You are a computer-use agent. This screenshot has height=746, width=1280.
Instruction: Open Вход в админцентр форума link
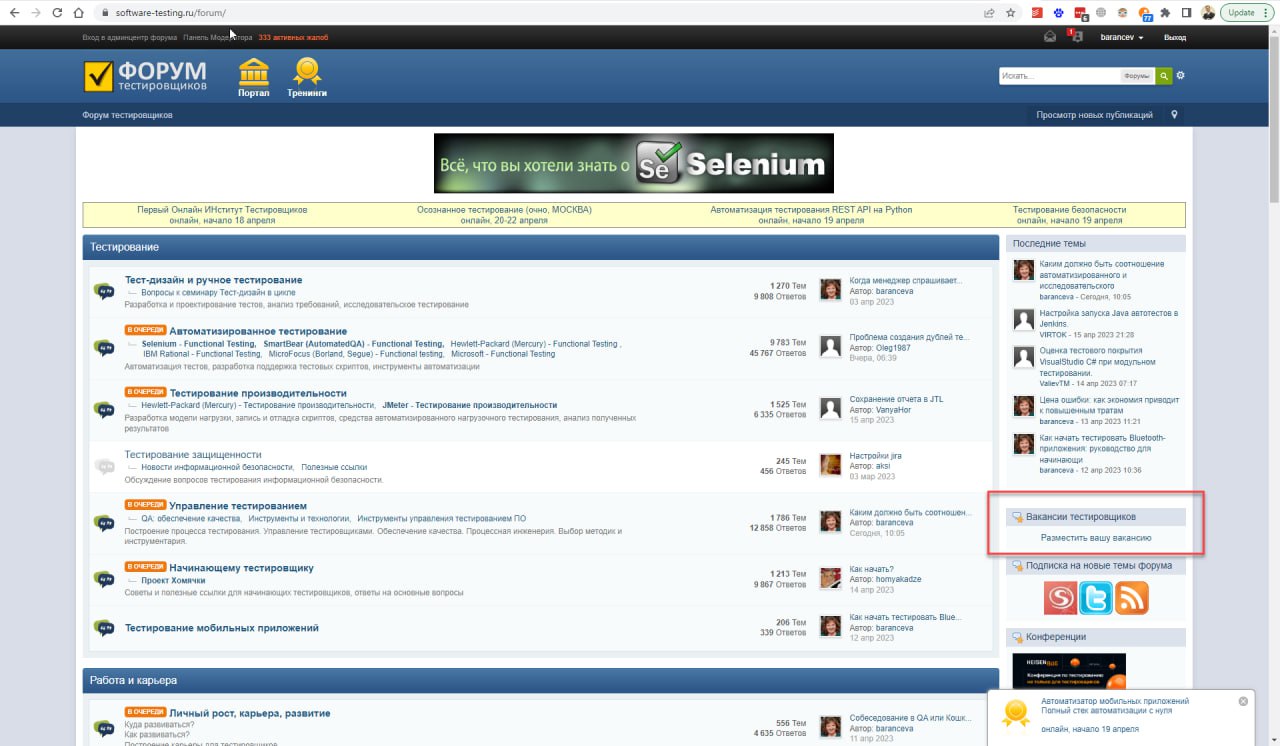point(128,37)
